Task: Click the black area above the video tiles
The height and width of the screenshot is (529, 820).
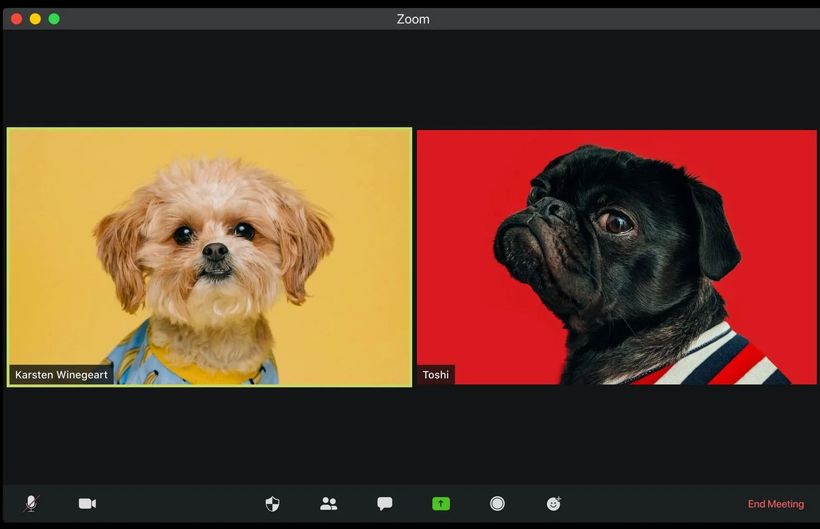Action: pyautogui.click(x=410, y=80)
